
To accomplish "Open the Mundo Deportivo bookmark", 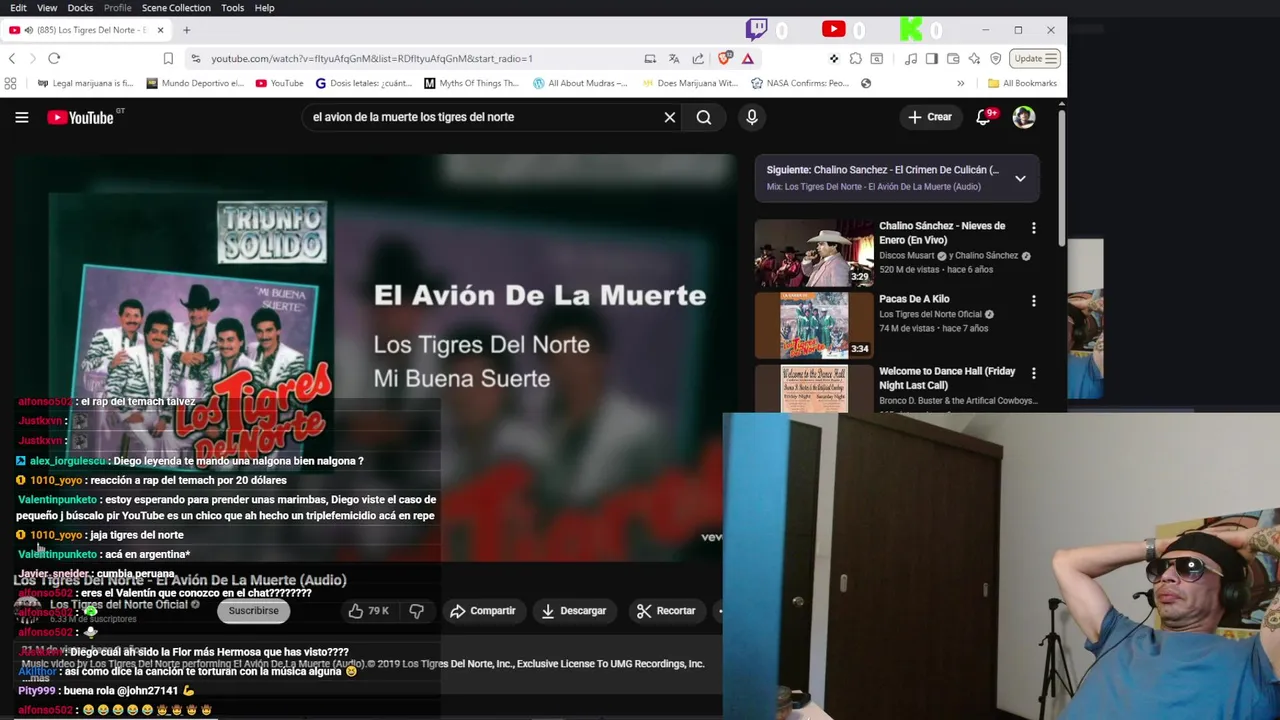I will 195,83.
